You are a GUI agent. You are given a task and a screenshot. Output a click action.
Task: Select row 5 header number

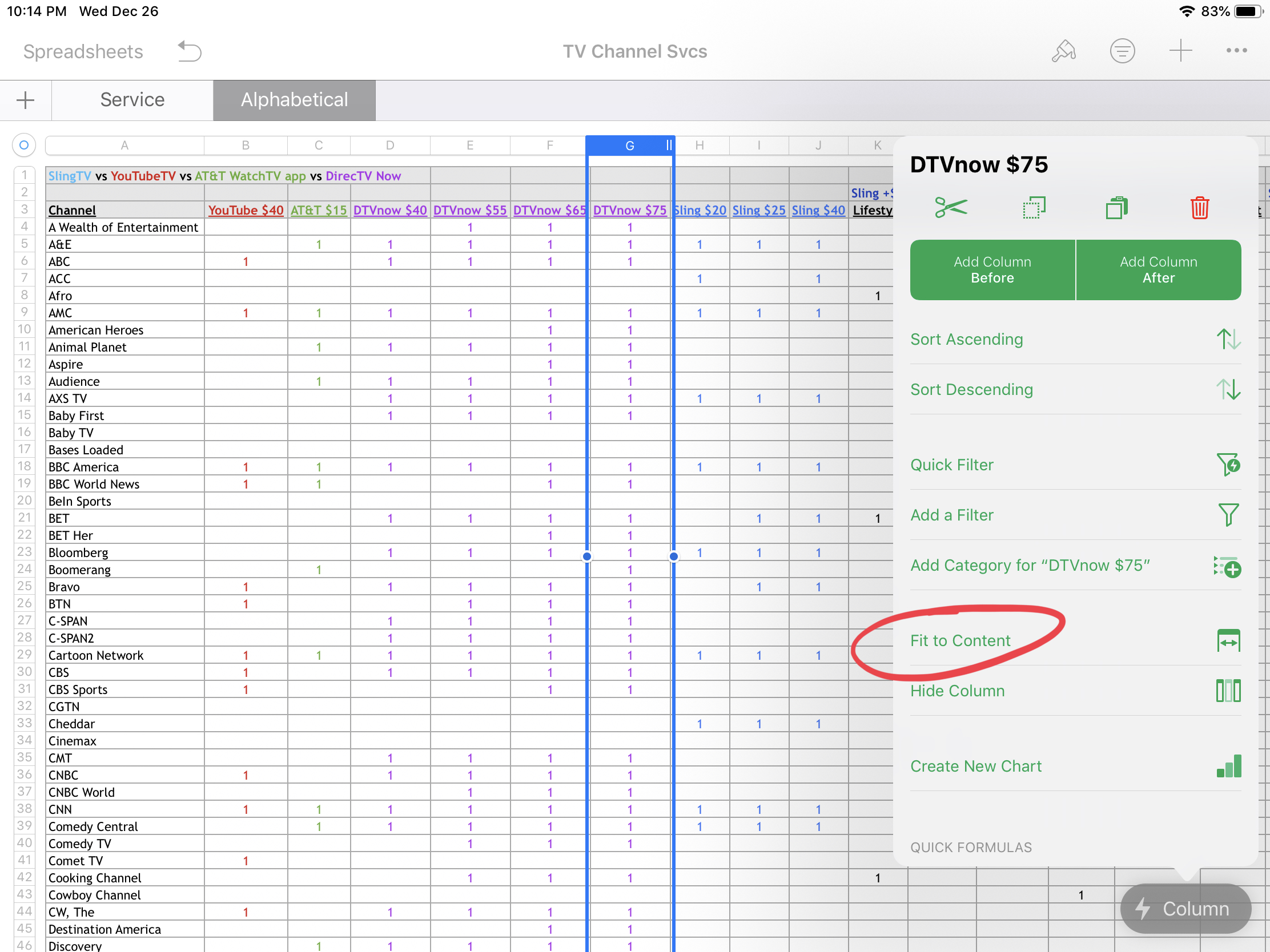[x=24, y=244]
